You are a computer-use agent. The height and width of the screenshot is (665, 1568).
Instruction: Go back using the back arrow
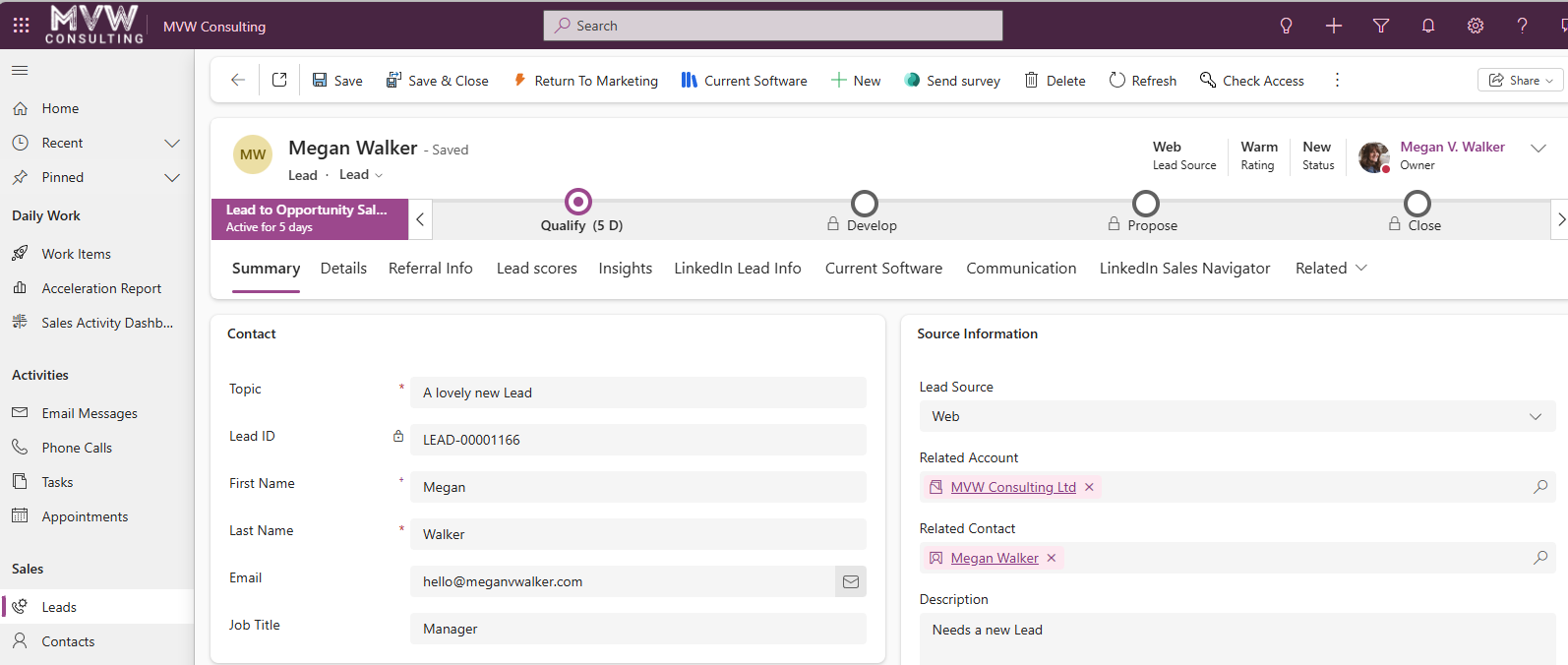coord(238,80)
